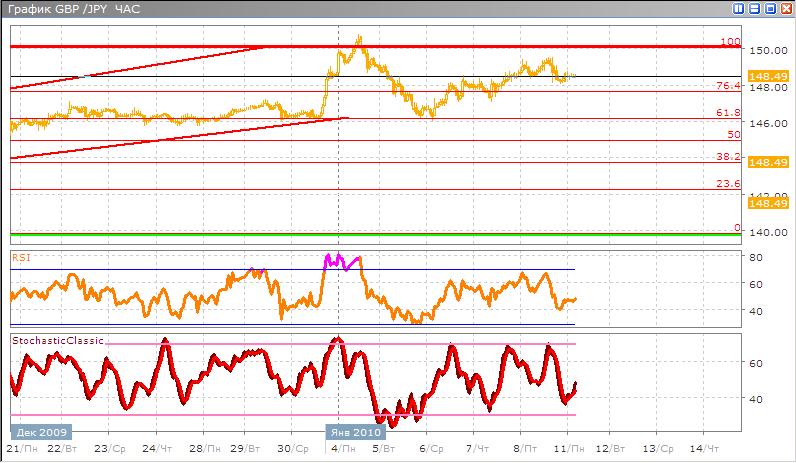Click the horizontal tile window icon
796x463 pixels.
click(x=754, y=8)
